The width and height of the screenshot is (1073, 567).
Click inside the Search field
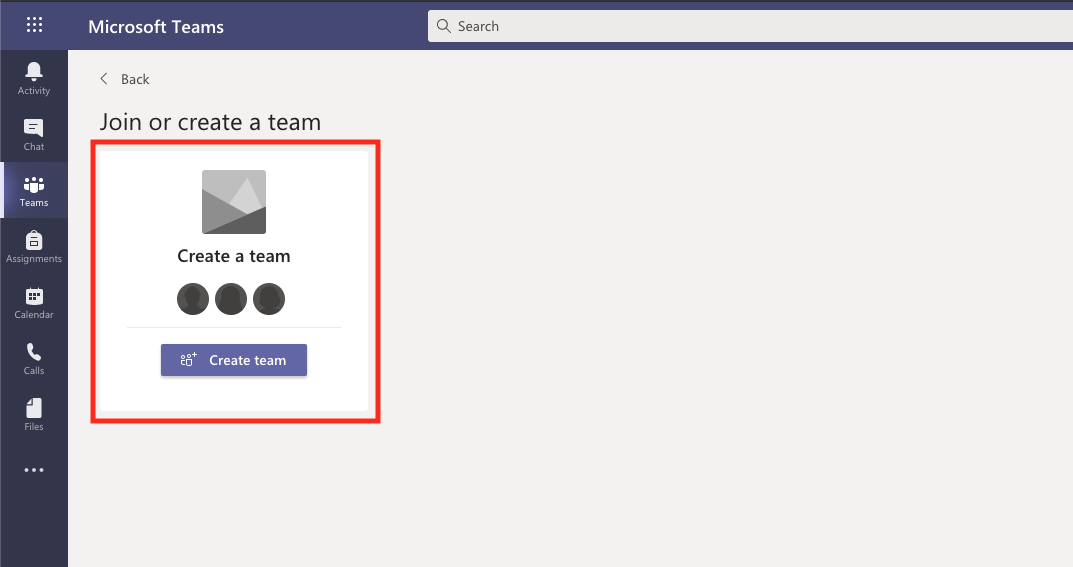750,26
